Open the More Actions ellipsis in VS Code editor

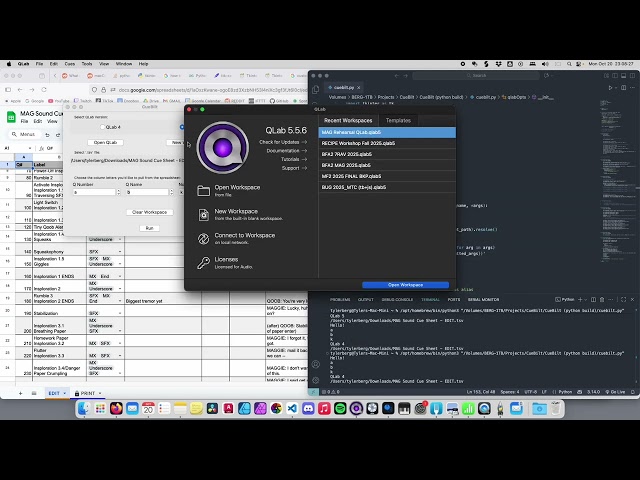pyautogui.click(x=632, y=87)
